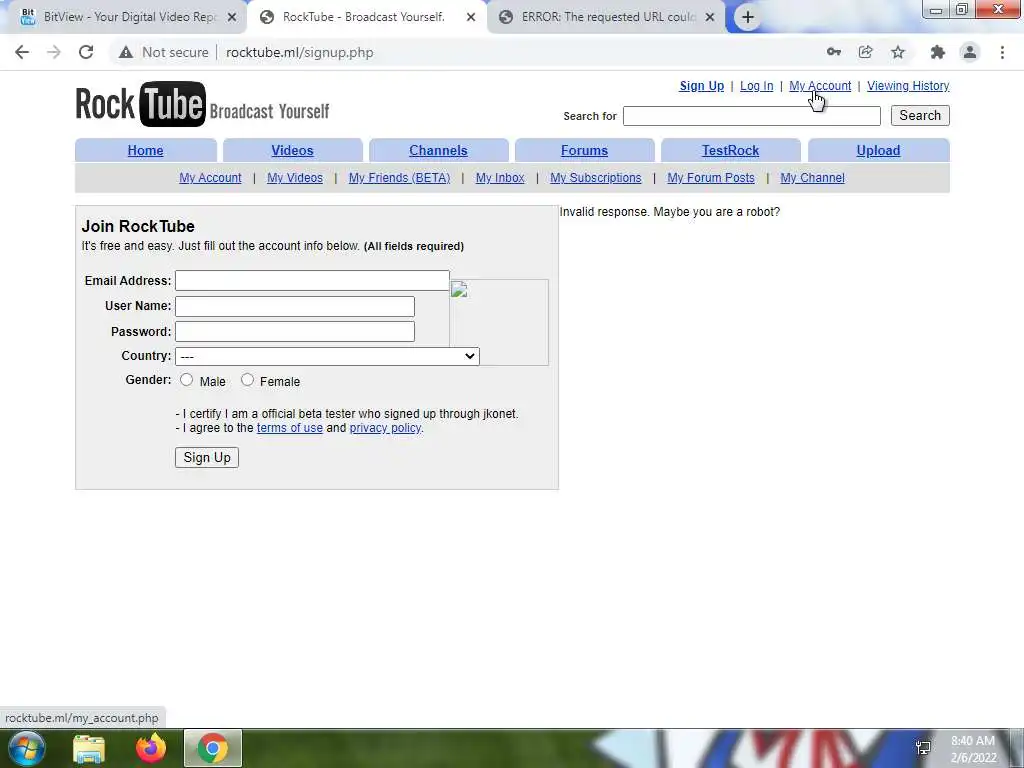Click the share page icon
The image size is (1024, 768).
(x=866, y=52)
